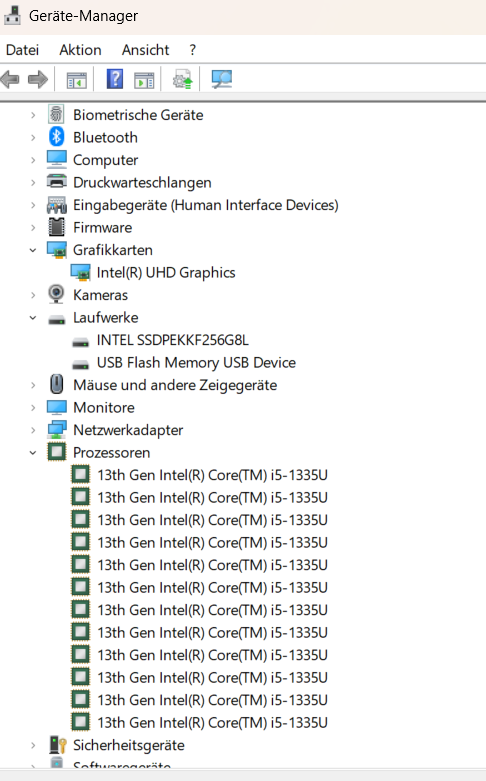This screenshot has width=486, height=781.
Task: Click the blue question mark Help icon
Action: click(115, 79)
